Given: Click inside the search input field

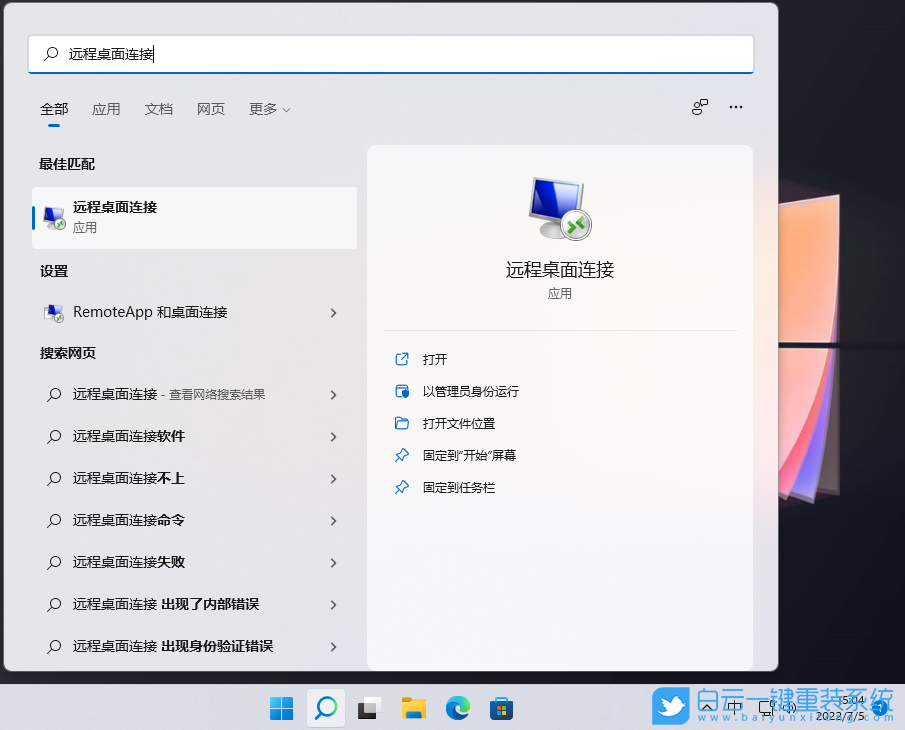Looking at the screenshot, I should point(390,54).
